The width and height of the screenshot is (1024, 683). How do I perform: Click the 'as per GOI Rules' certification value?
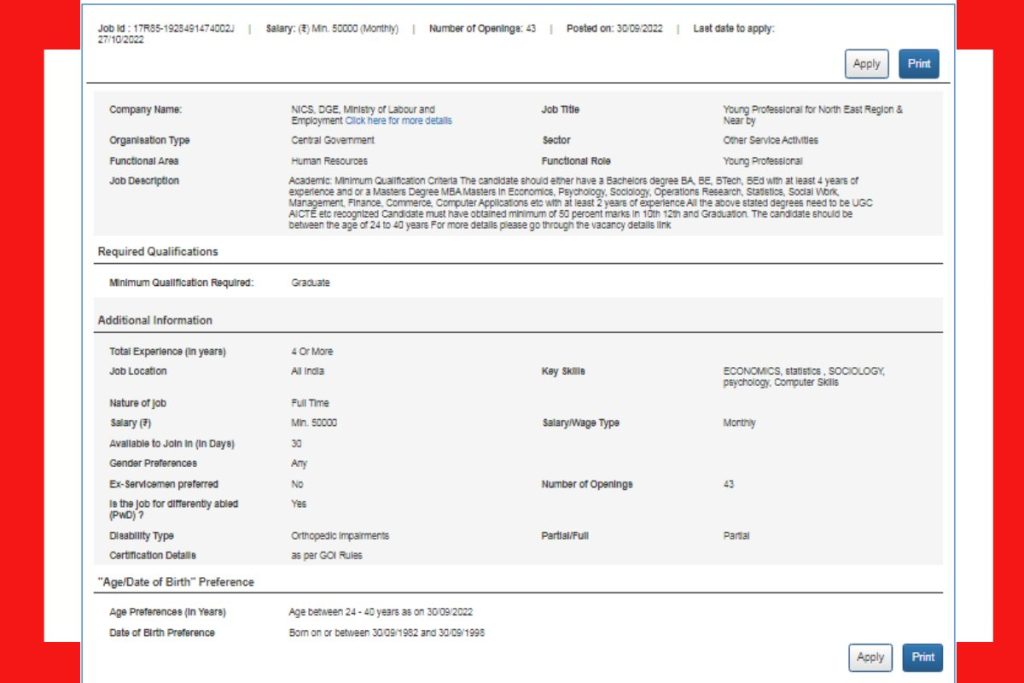pos(327,556)
